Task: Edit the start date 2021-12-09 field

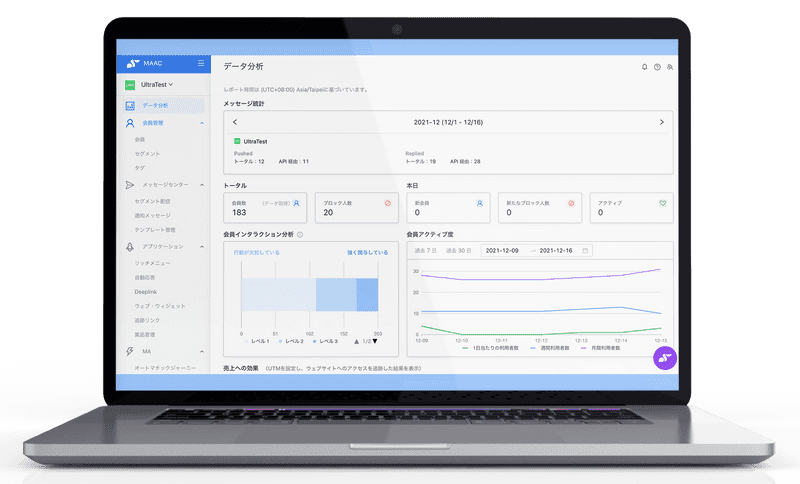Action: coord(502,250)
